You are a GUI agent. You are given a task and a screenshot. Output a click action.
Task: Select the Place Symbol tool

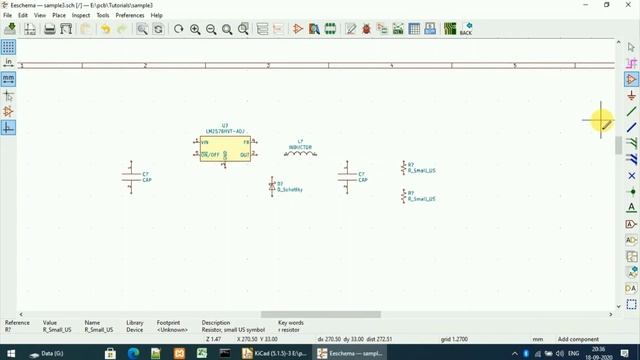[631, 79]
